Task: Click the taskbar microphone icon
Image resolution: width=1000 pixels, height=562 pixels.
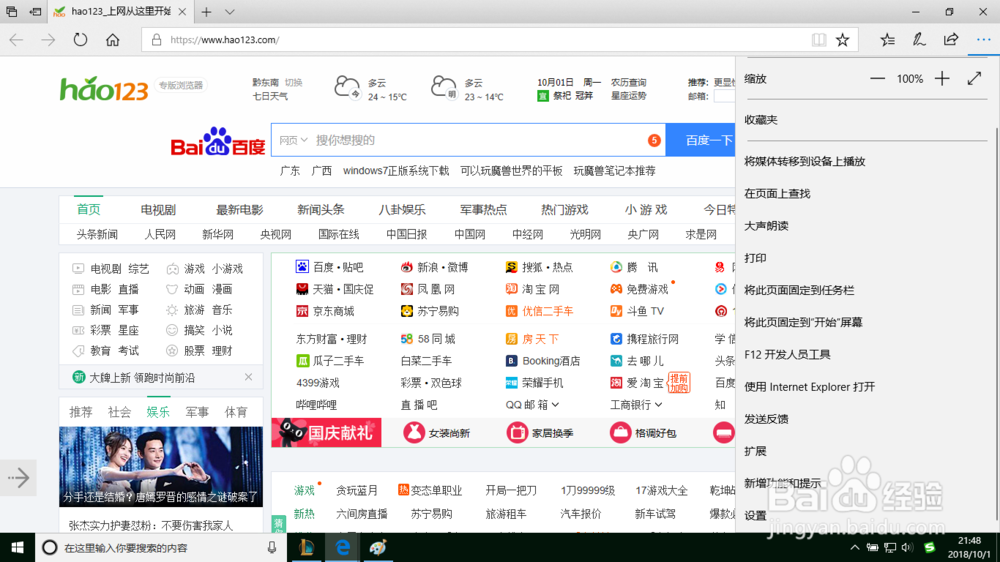Action: point(272,547)
